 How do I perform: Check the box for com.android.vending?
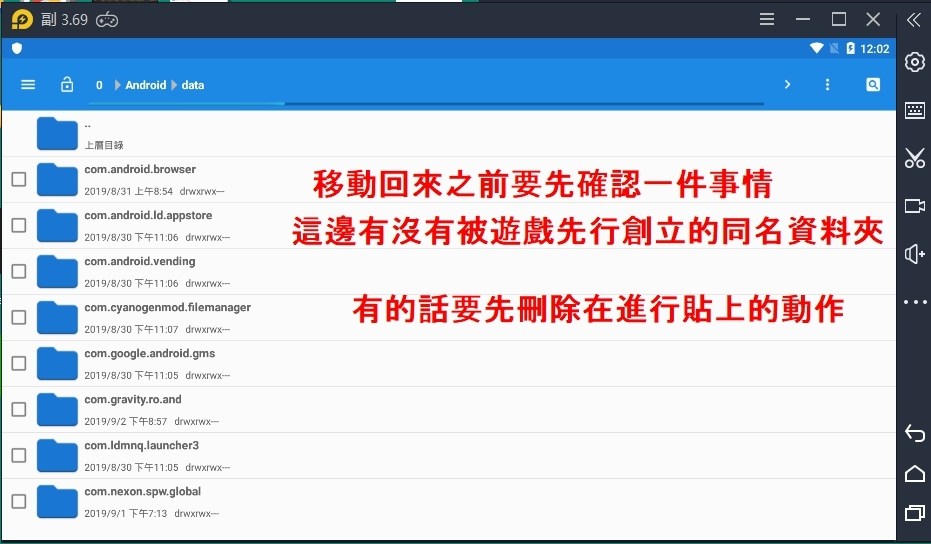tap(19, 271)
